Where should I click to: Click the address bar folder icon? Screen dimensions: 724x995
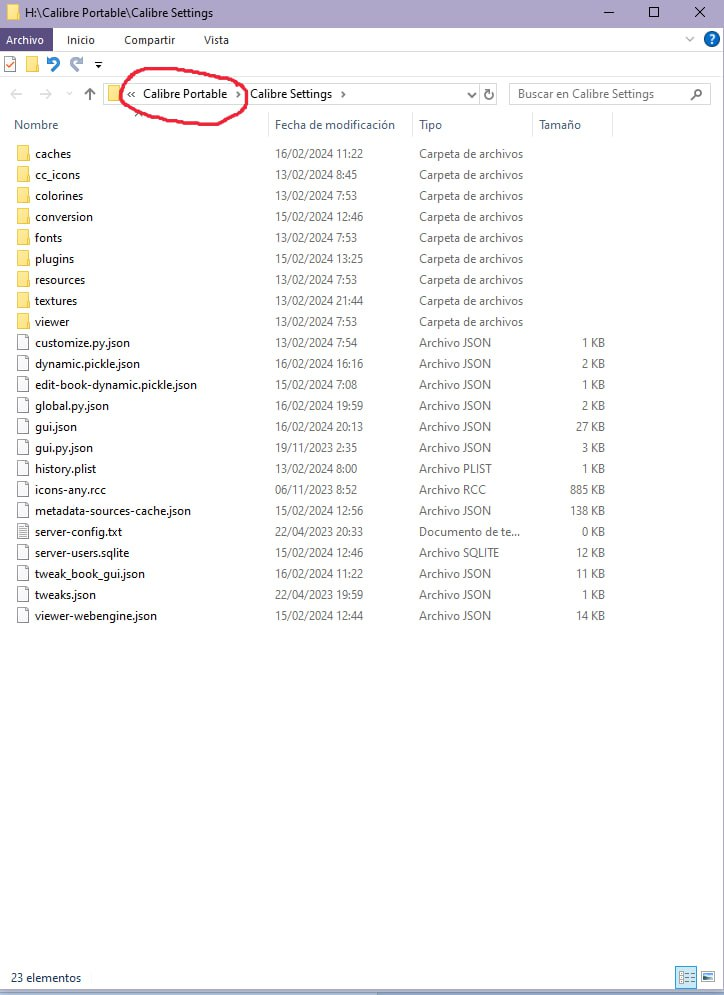[x=114, y=94]
